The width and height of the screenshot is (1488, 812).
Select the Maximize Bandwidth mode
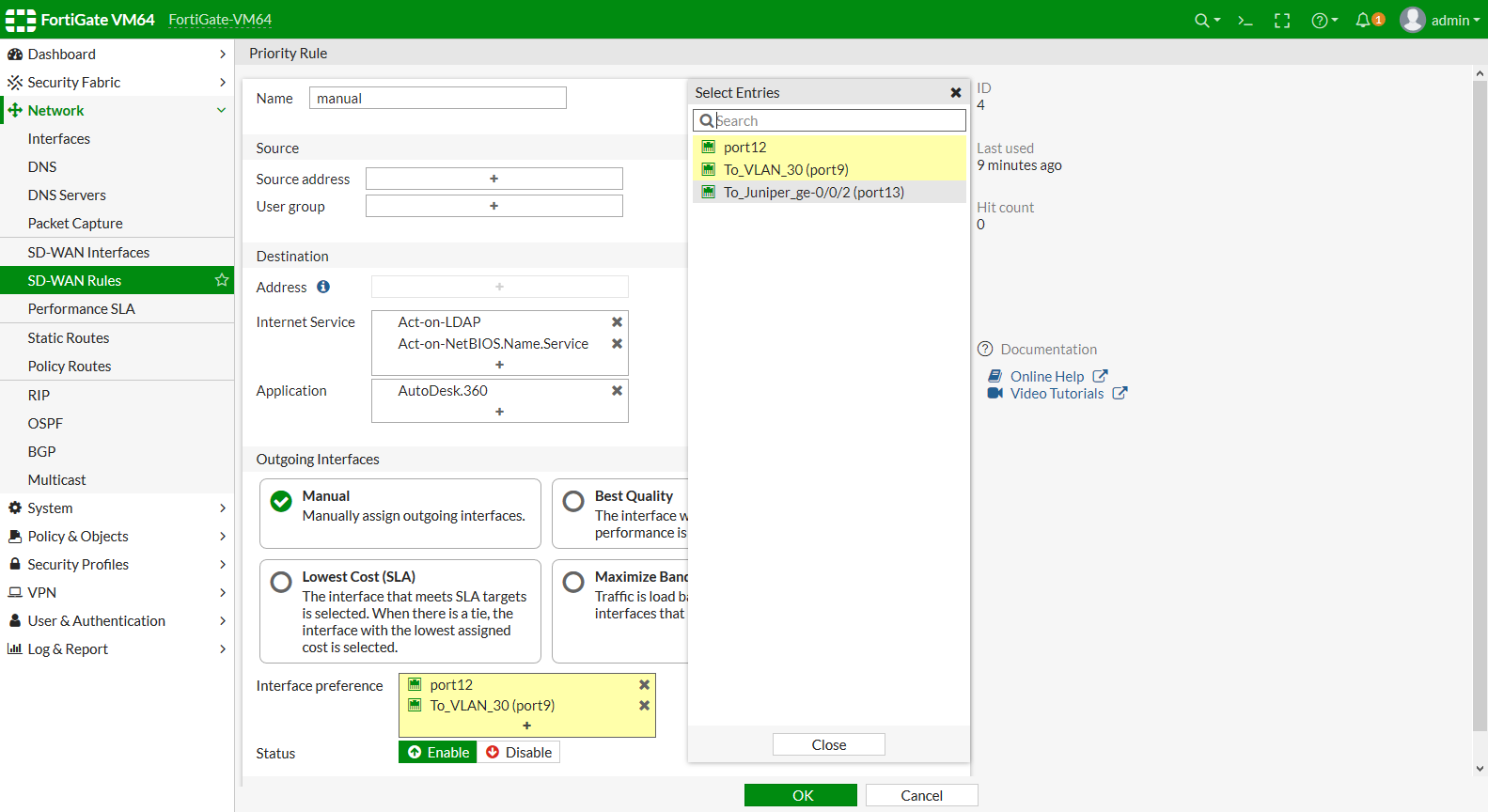tap(620, 611)
